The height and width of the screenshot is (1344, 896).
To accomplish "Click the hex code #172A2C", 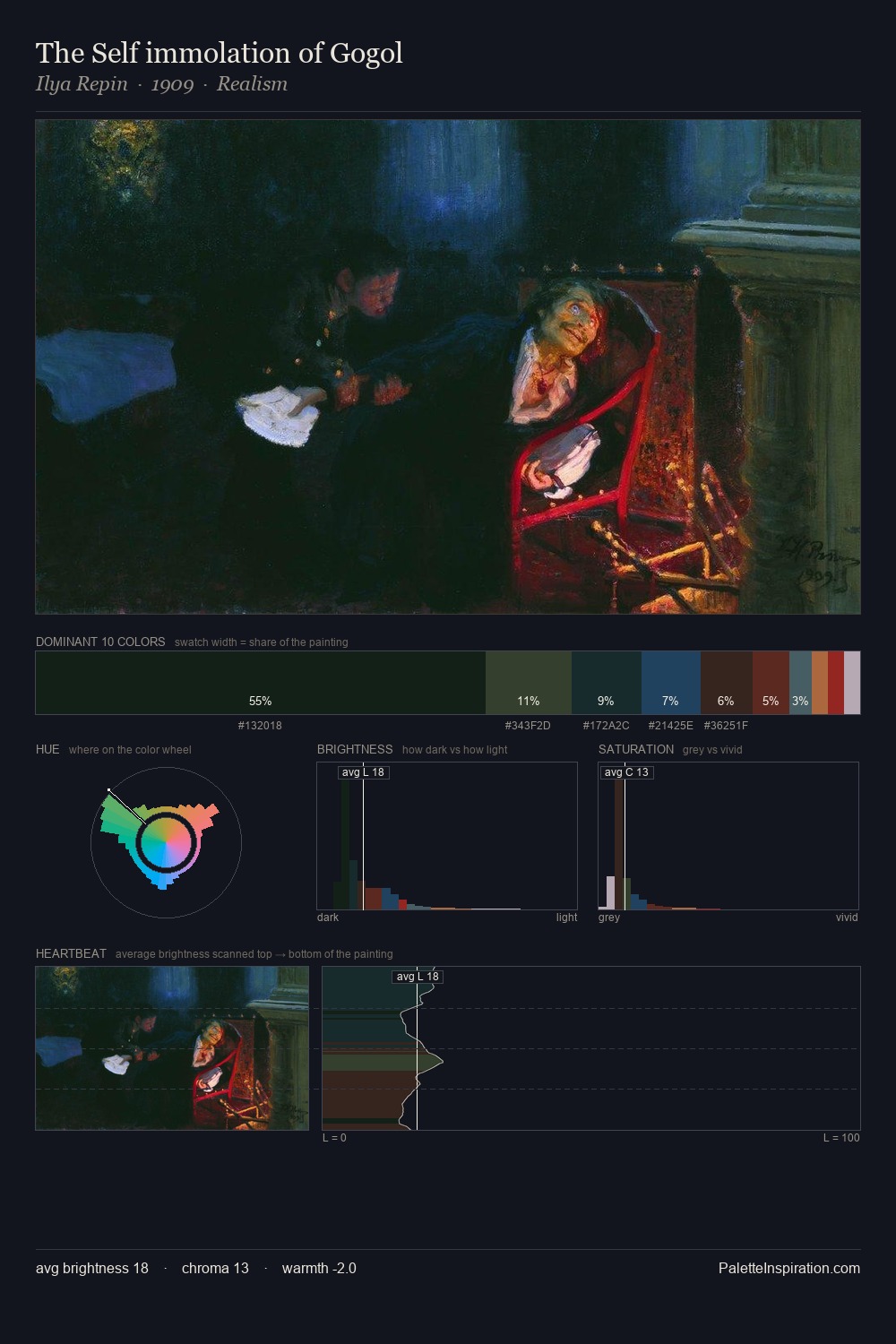I will 606,726.
